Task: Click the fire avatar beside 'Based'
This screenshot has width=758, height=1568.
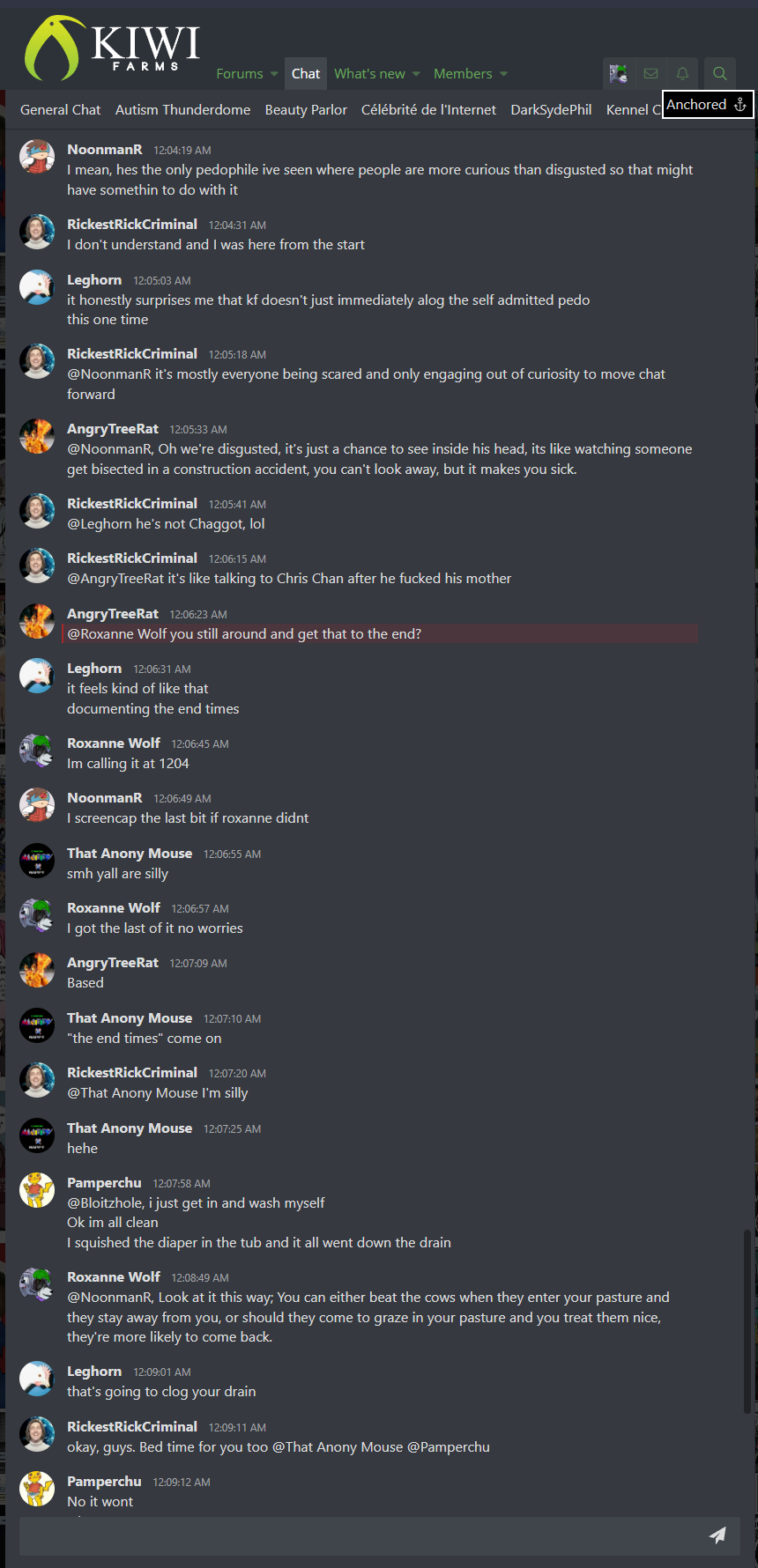Action: point(37,970)
